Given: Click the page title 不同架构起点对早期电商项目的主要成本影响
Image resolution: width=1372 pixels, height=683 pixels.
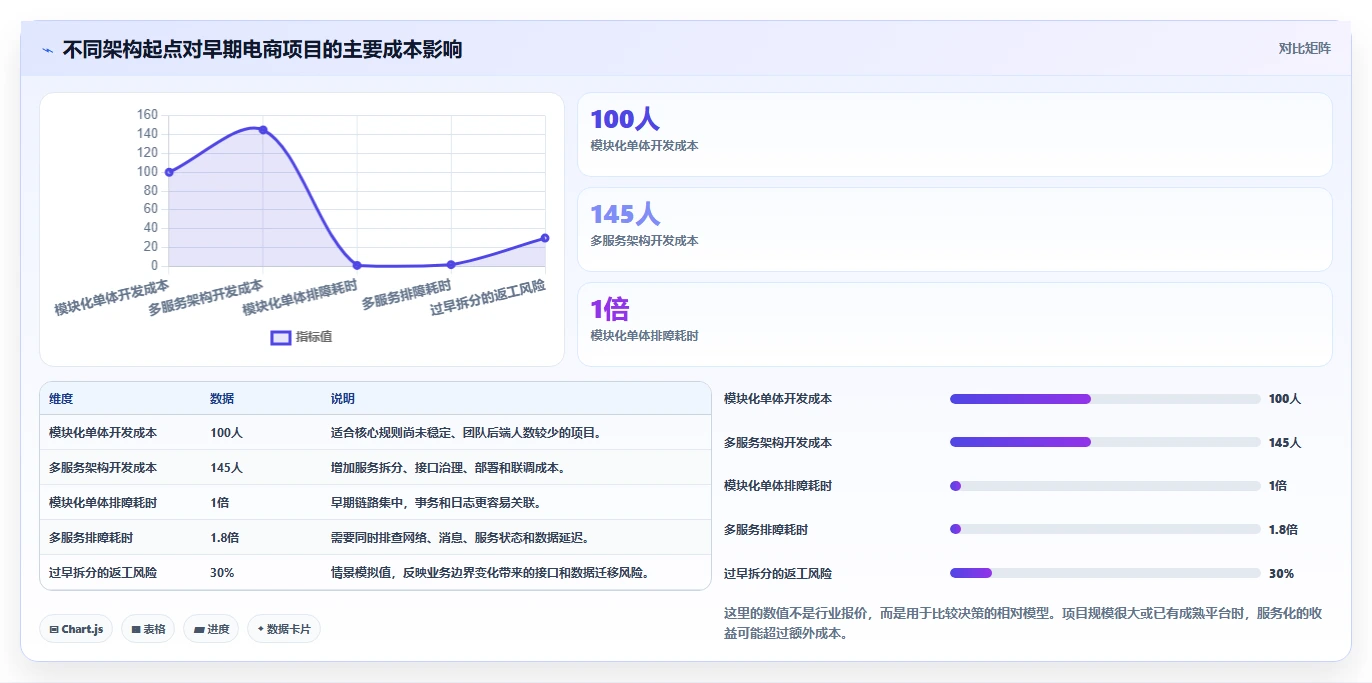Looking at the screenshot, I should [262, 49].
